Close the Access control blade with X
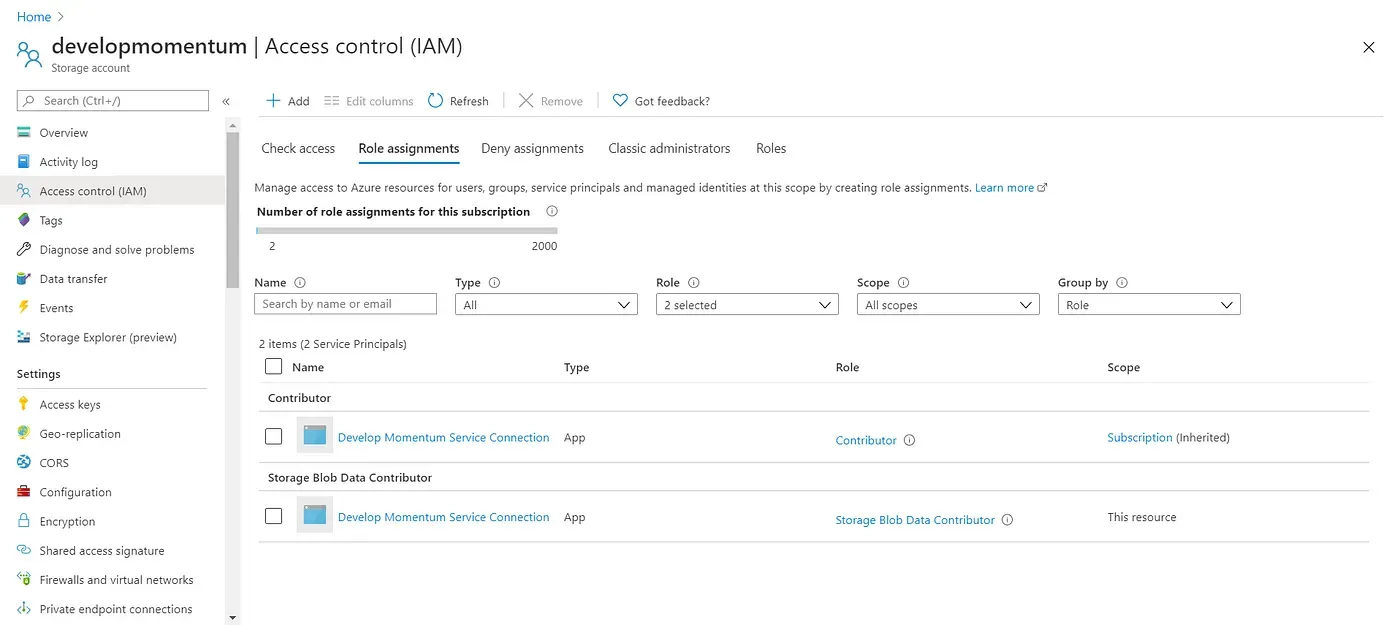The height and width of the screenshot is (625, 1400). 1369,48
